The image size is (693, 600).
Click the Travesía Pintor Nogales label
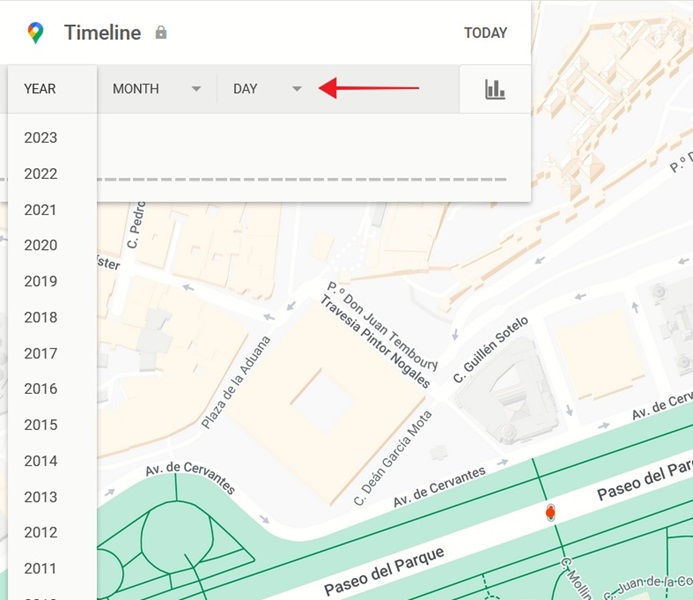374,341
